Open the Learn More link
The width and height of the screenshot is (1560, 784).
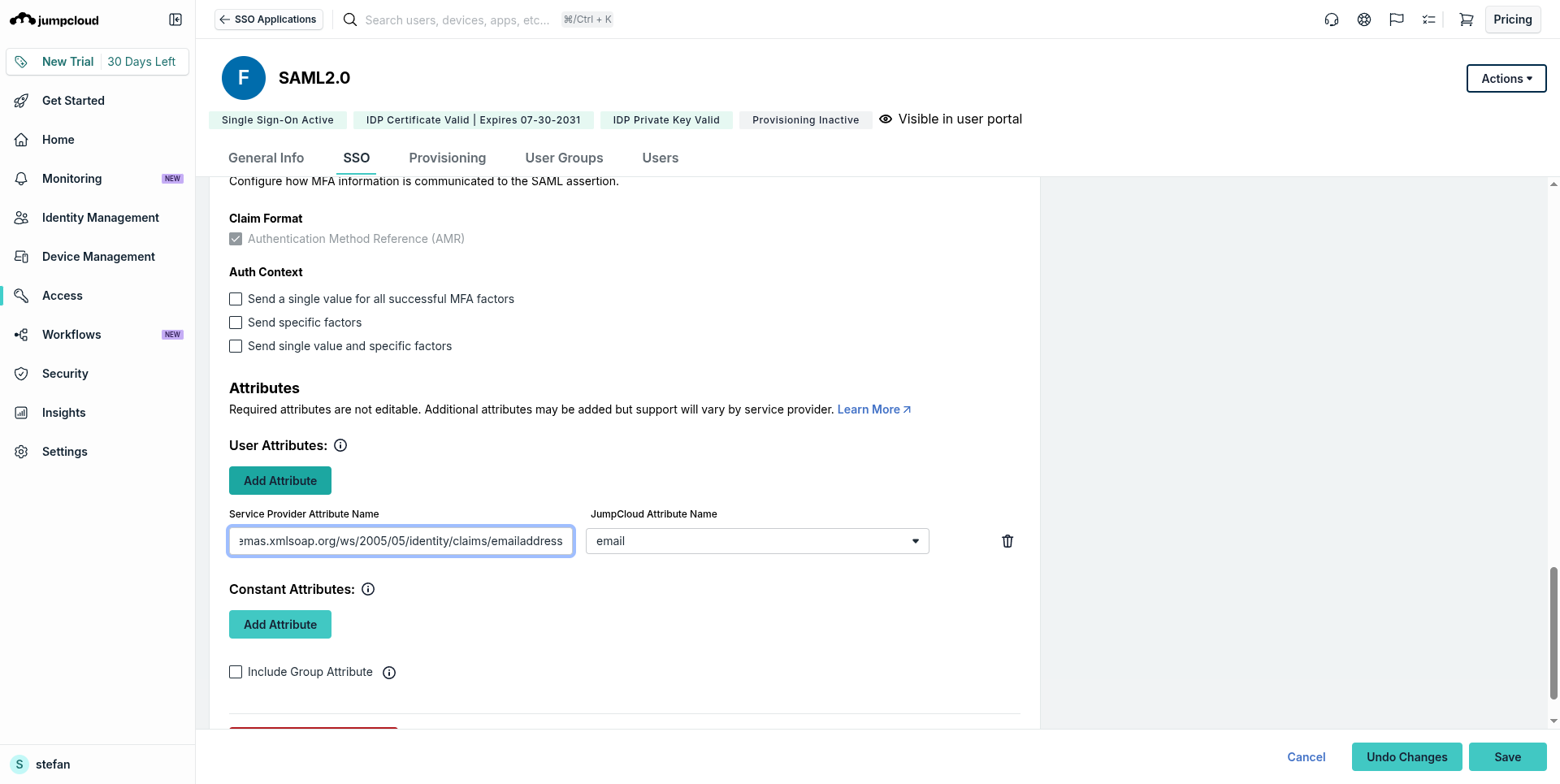click(x=874, y=409)
